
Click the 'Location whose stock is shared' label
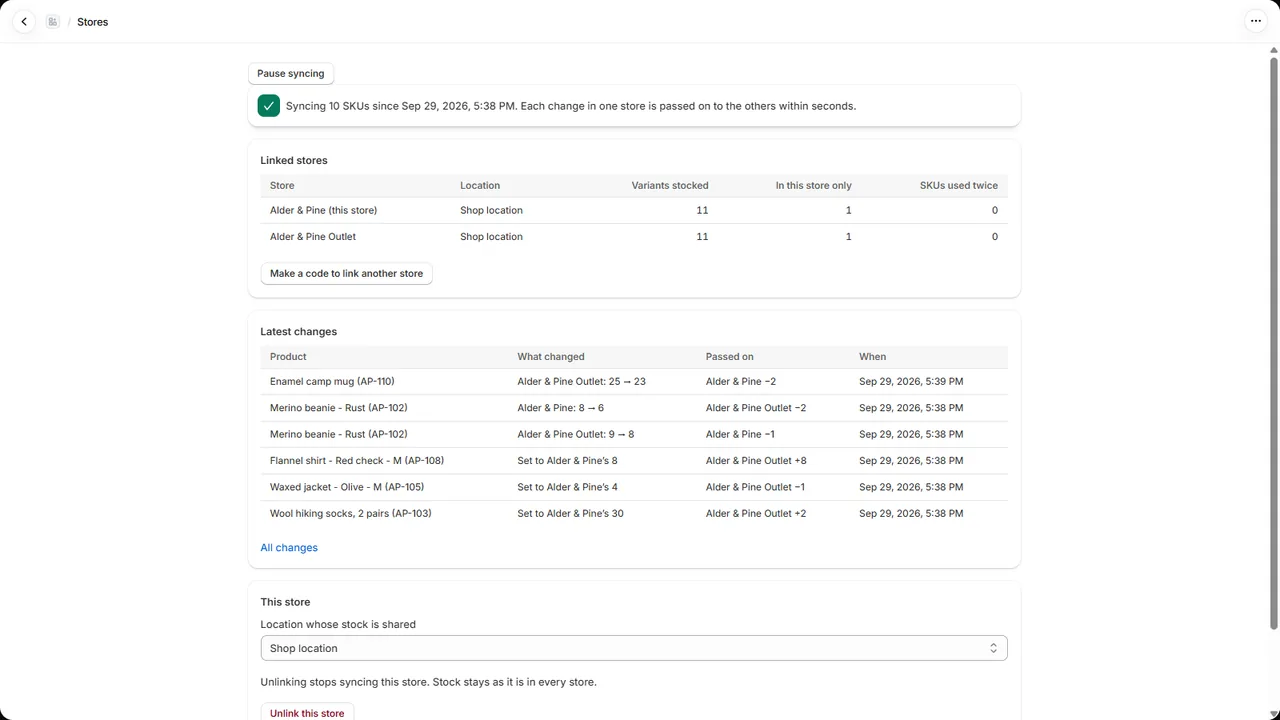tap(338, 624)
